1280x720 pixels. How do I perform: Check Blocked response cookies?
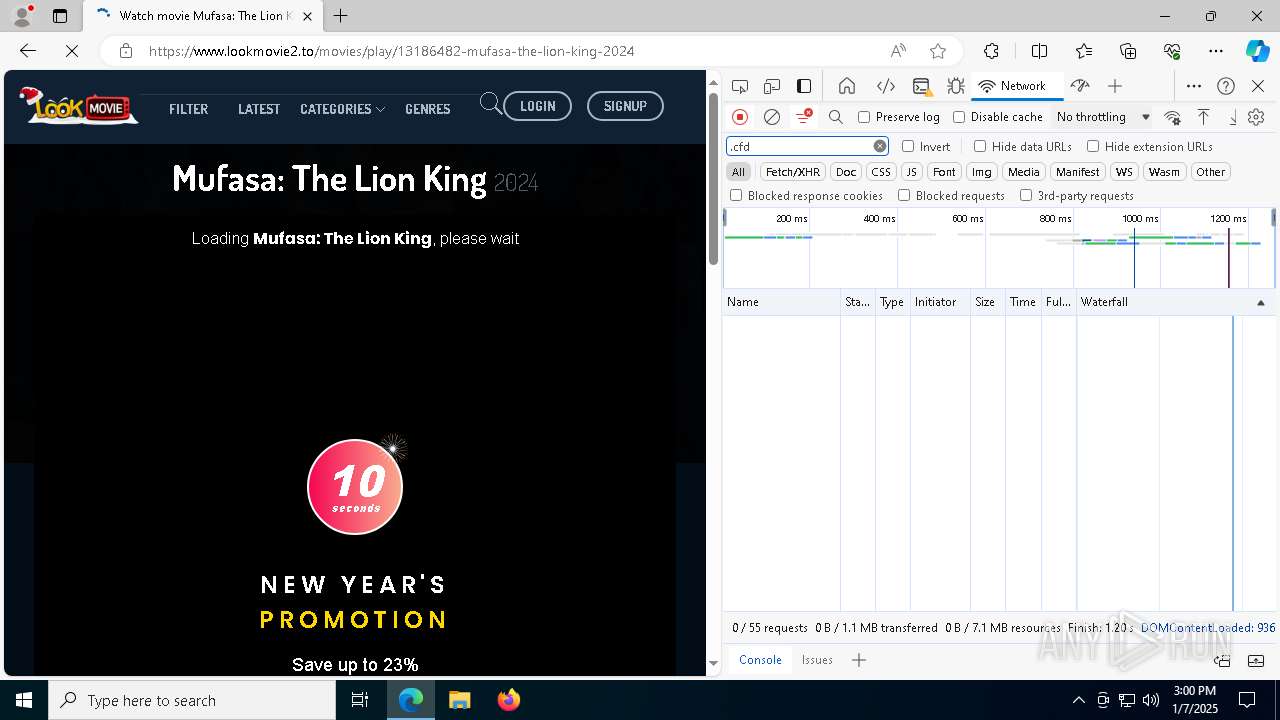(736, 196)
